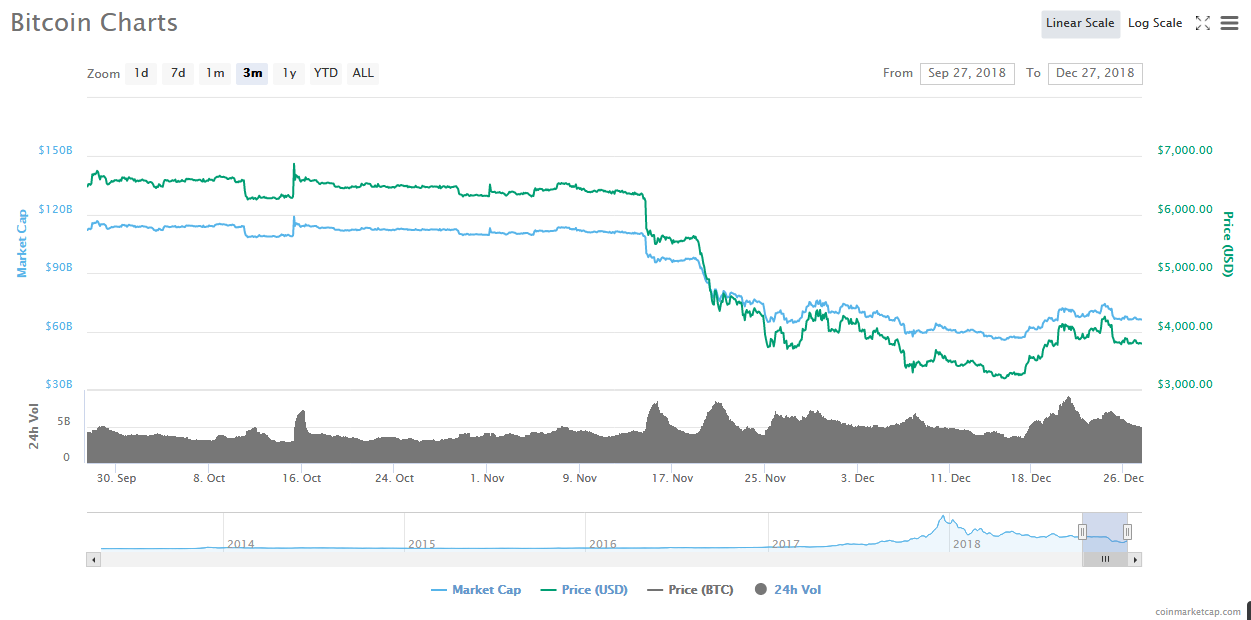
Task: Open the chart hamburger menu
Action: pos(1229,23)
